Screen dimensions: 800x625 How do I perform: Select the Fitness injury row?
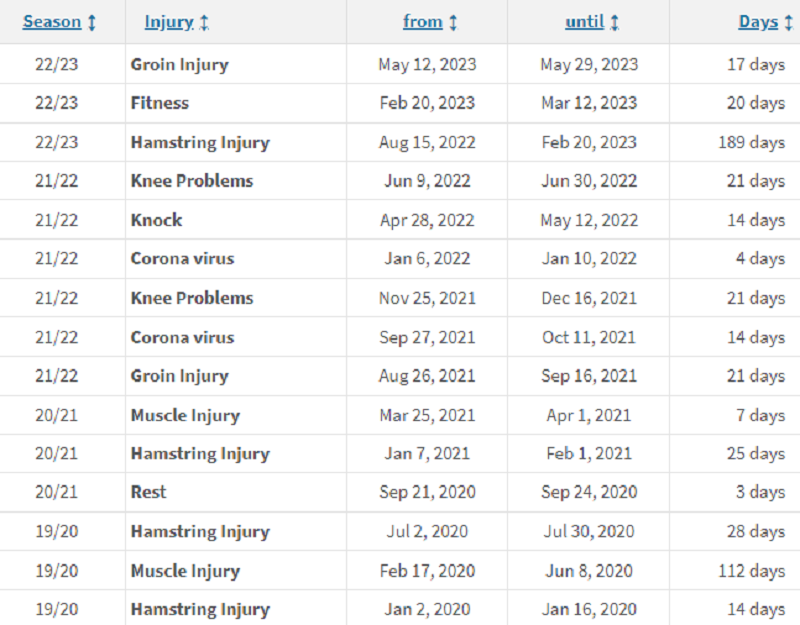(400, 103)
